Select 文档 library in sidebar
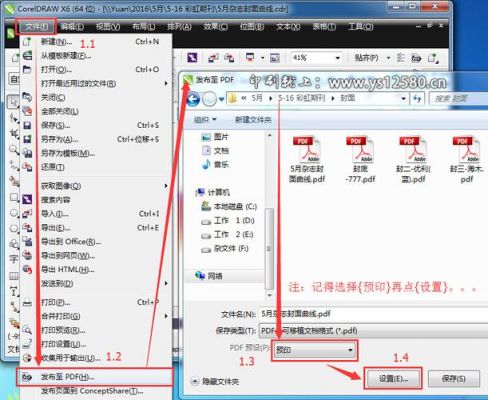 [216, 151]
